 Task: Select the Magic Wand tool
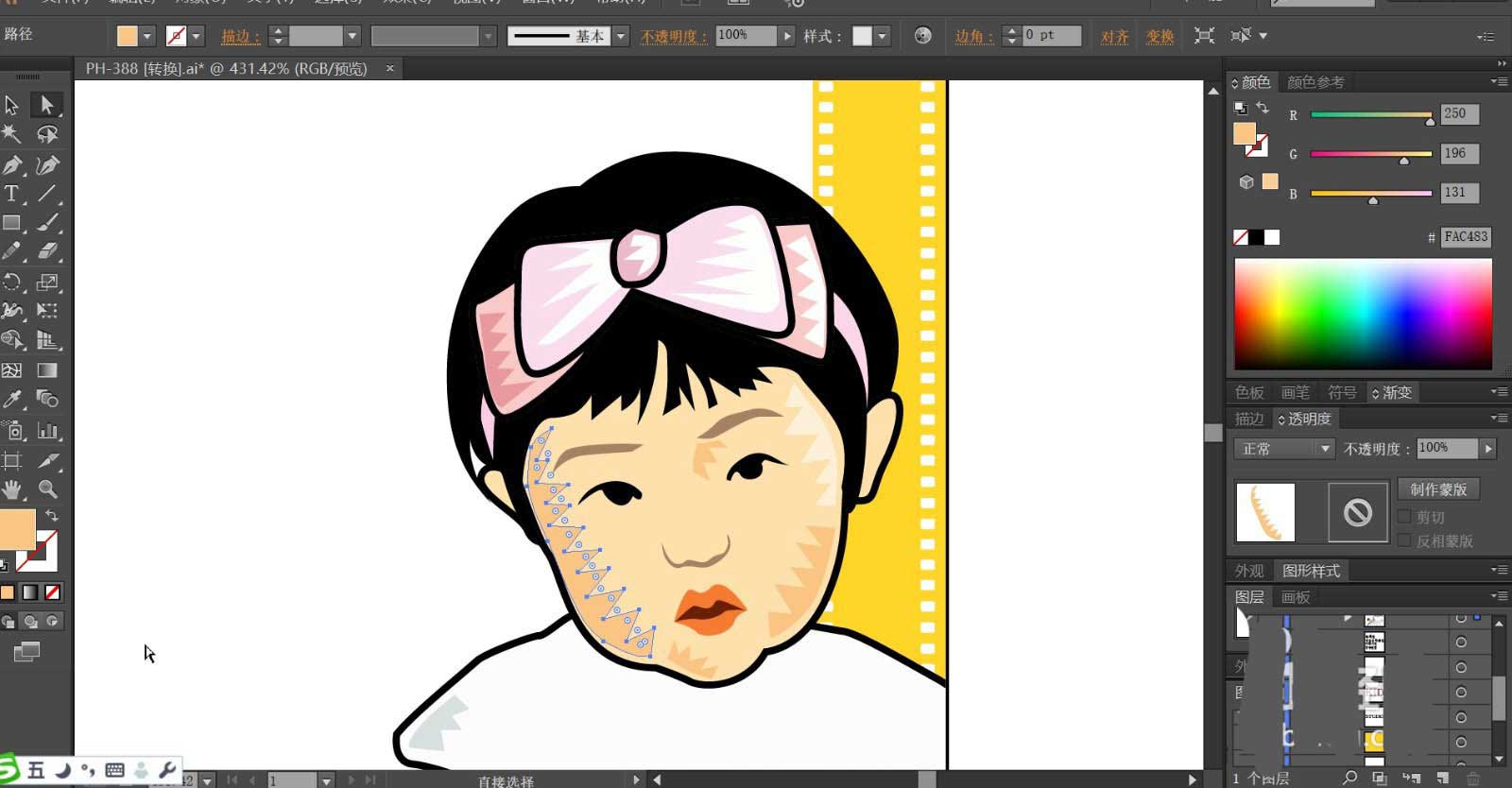coord(12,134)
